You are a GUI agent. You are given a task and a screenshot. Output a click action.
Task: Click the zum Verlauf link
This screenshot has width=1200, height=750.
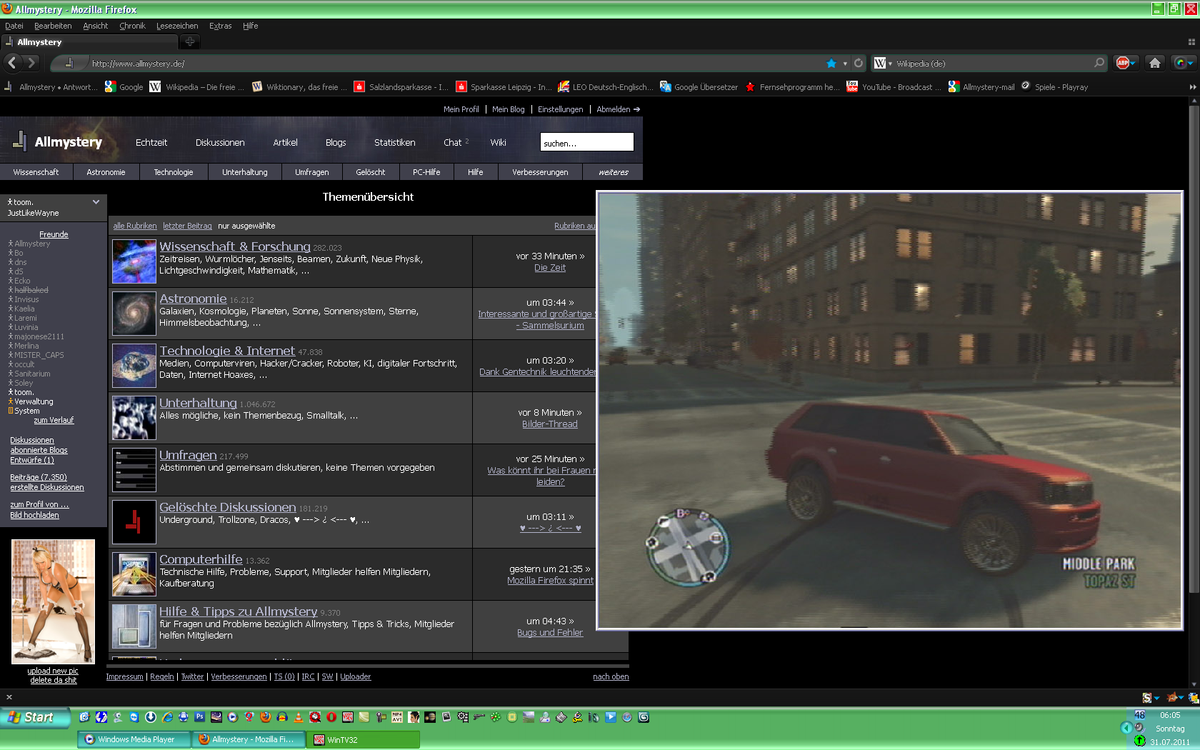click(x=53, y=420)
